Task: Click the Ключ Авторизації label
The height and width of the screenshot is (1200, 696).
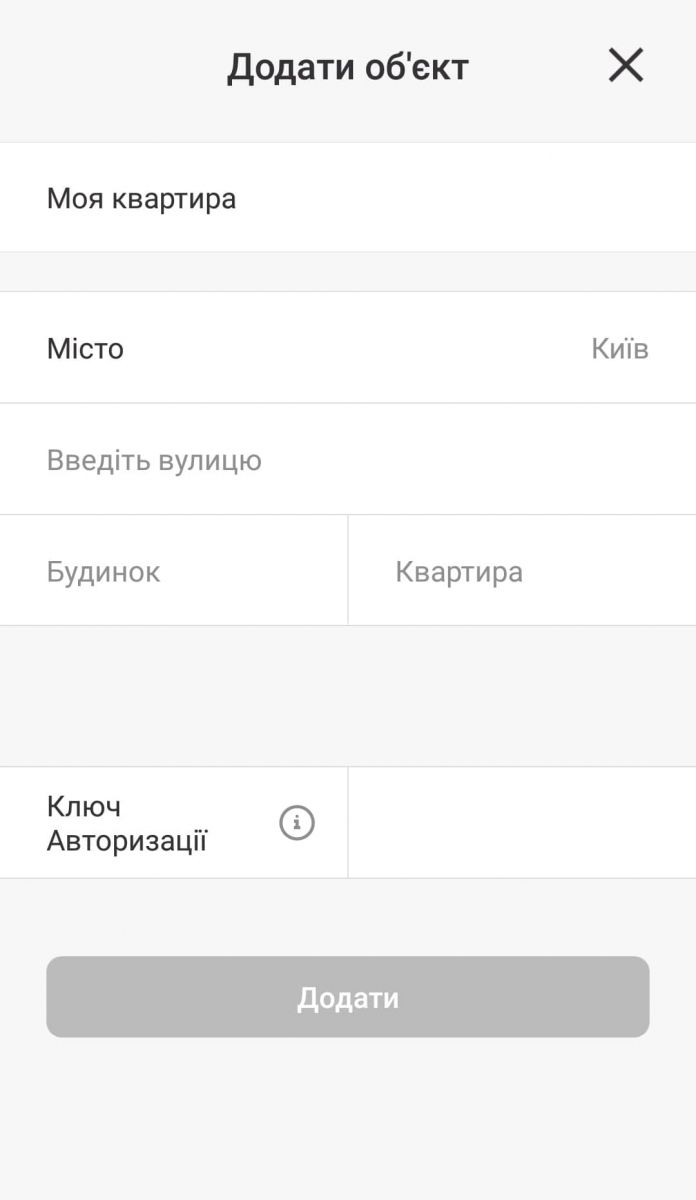Action: pyautogui.click(x=126, y=823)
